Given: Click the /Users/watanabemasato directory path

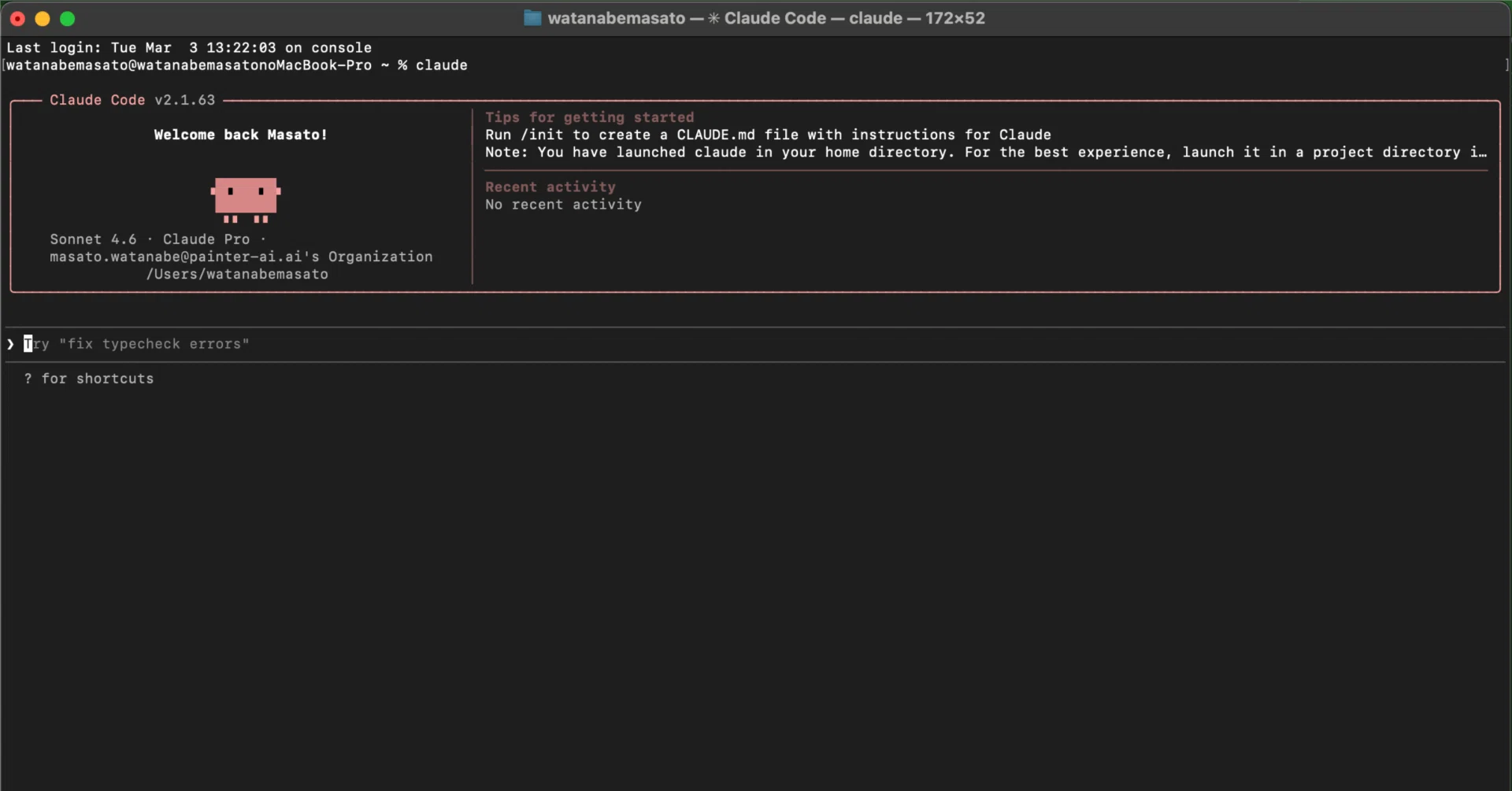Looking at the screenshot, I should (237, 274).
